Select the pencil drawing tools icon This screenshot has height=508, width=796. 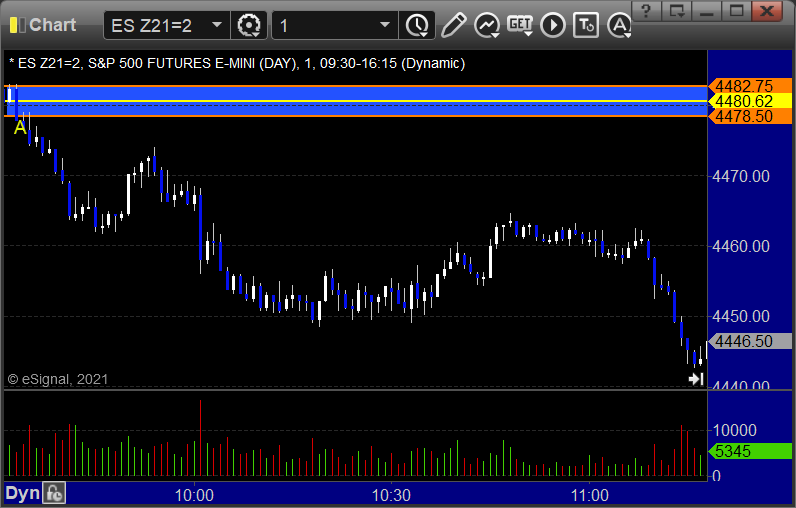pyautogui.click(x=453, y=25)
